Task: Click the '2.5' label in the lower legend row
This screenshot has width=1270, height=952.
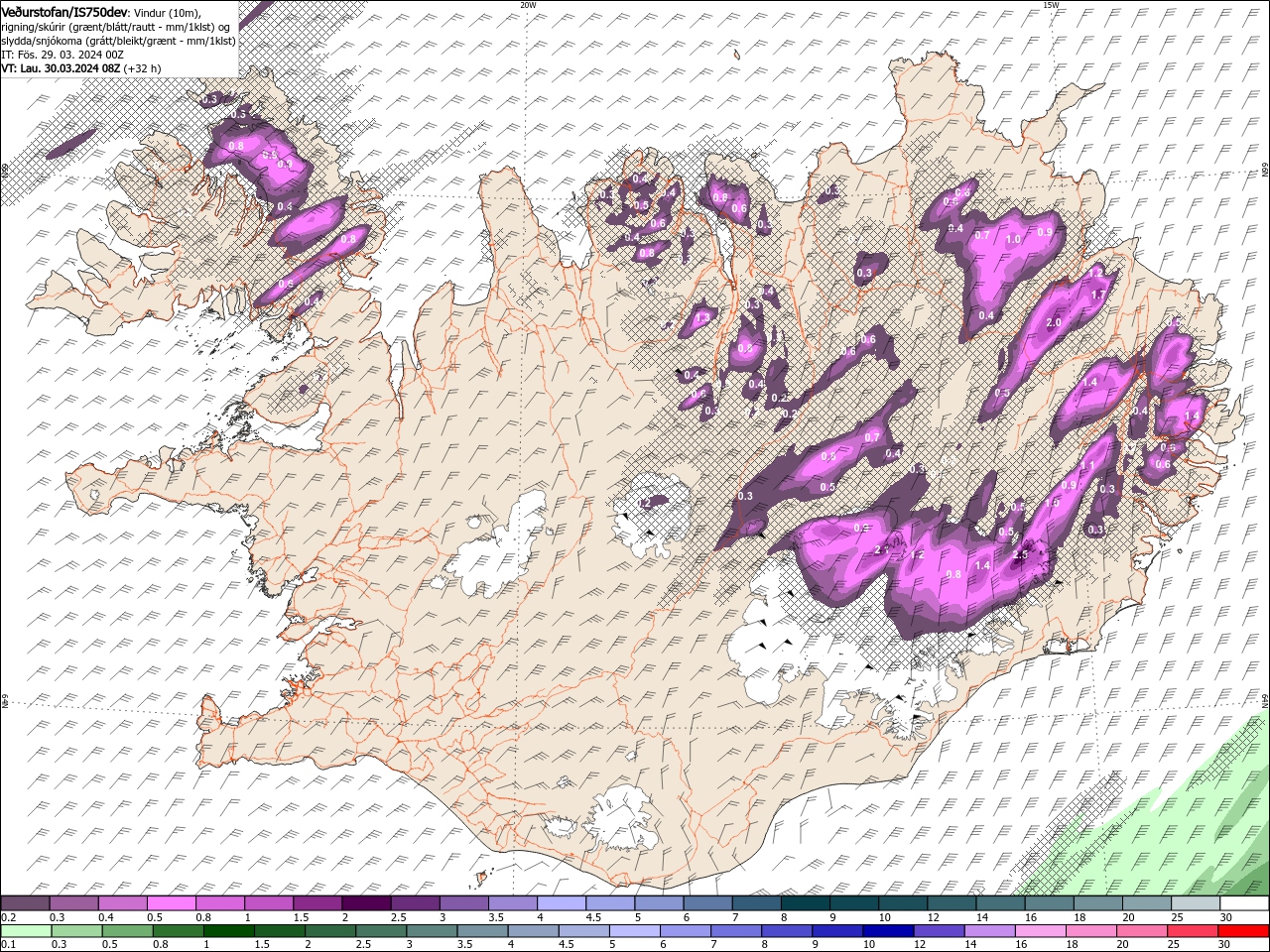Action: pos(364,945)
